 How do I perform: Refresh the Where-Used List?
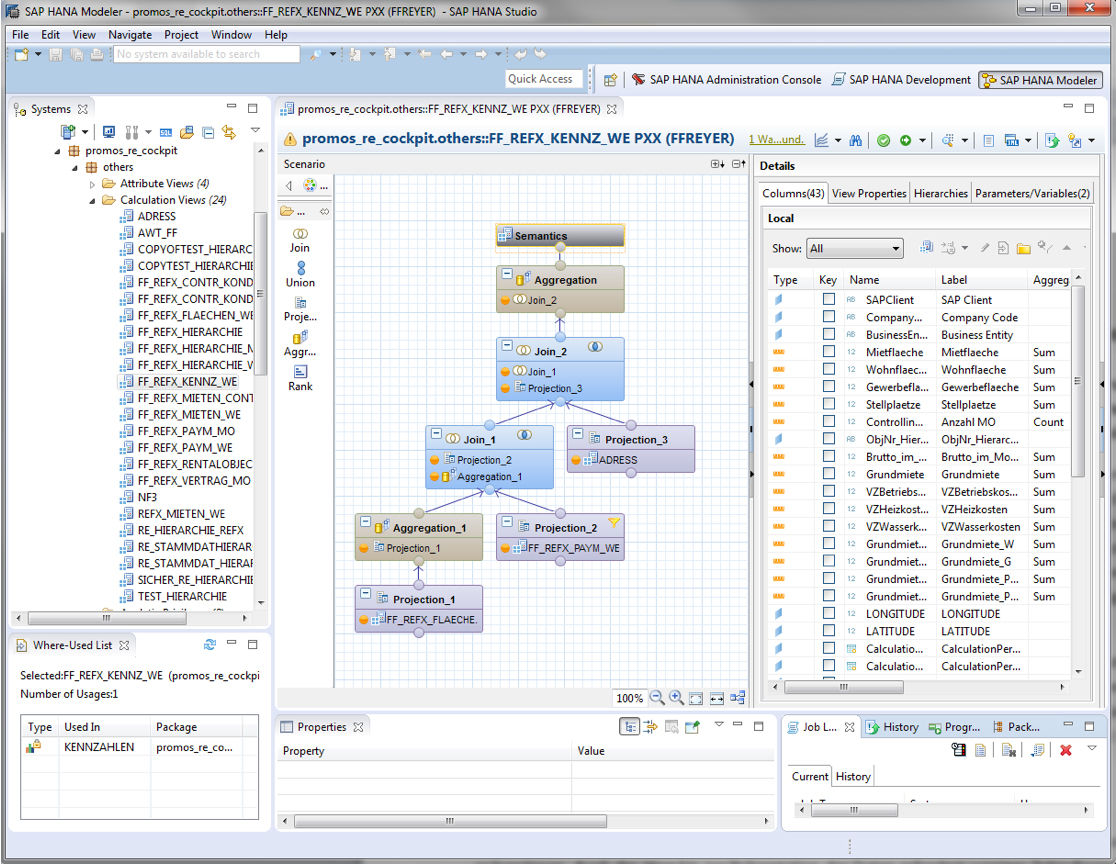point(210,645)
